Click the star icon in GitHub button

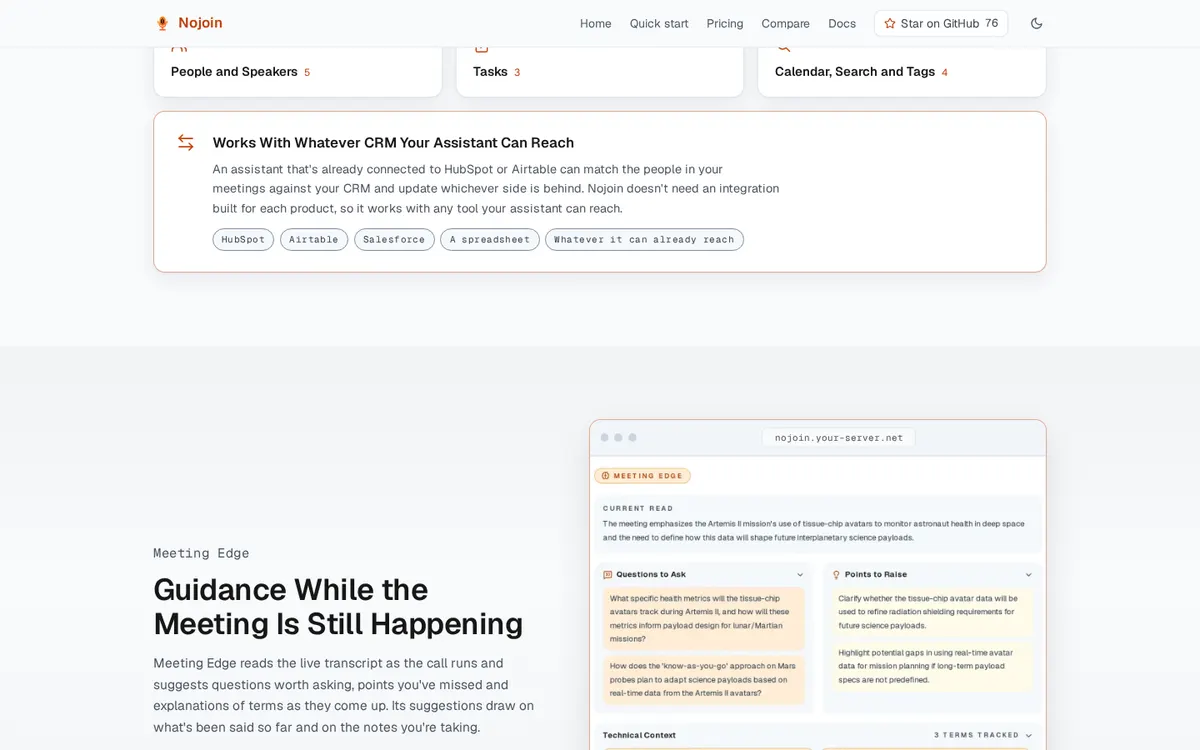coord(890,23)
